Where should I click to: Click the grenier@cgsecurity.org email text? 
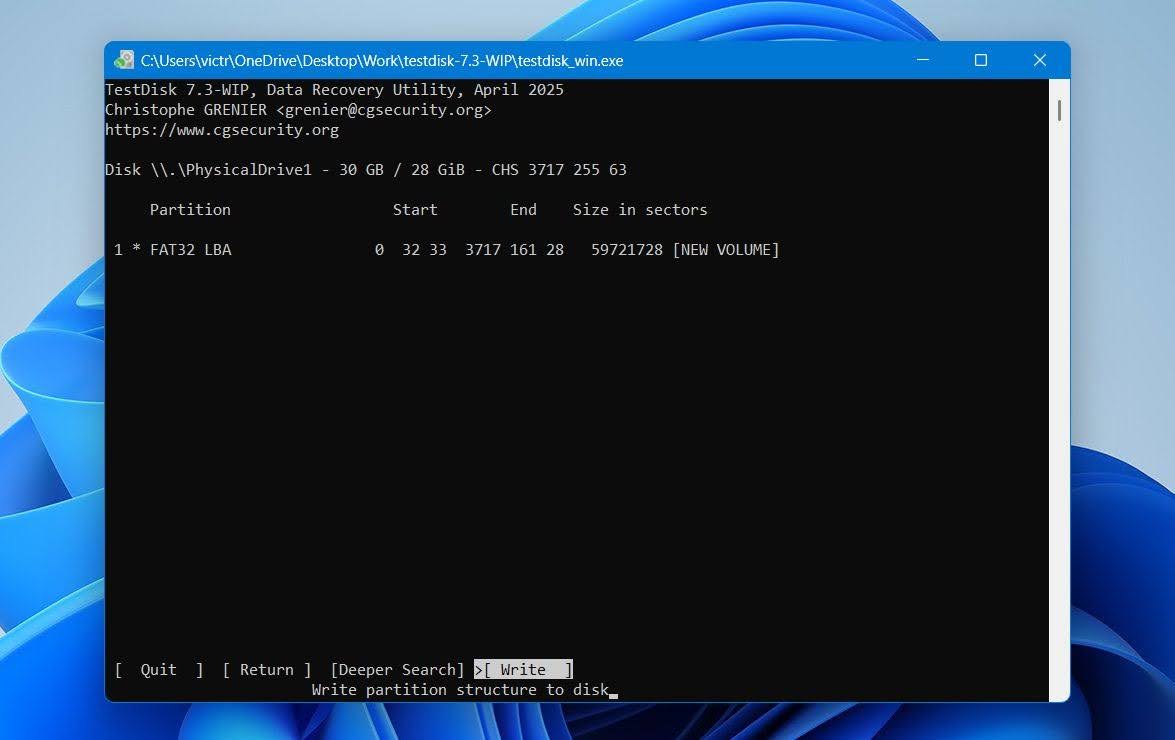coord(384,110)
